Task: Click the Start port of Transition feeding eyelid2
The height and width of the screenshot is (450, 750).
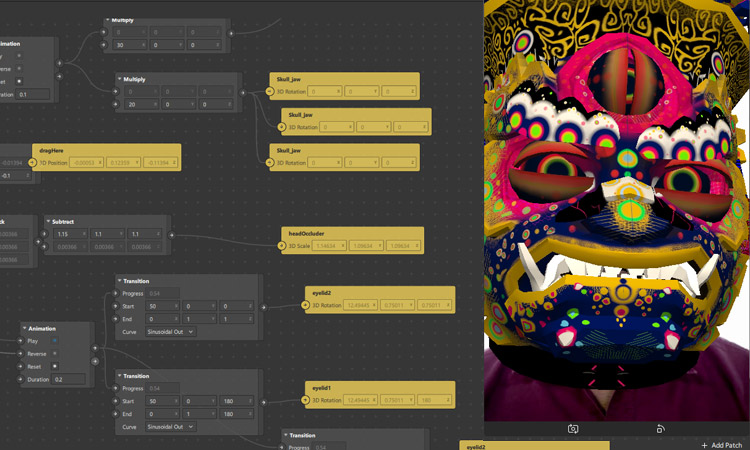Action: [115, 306]
